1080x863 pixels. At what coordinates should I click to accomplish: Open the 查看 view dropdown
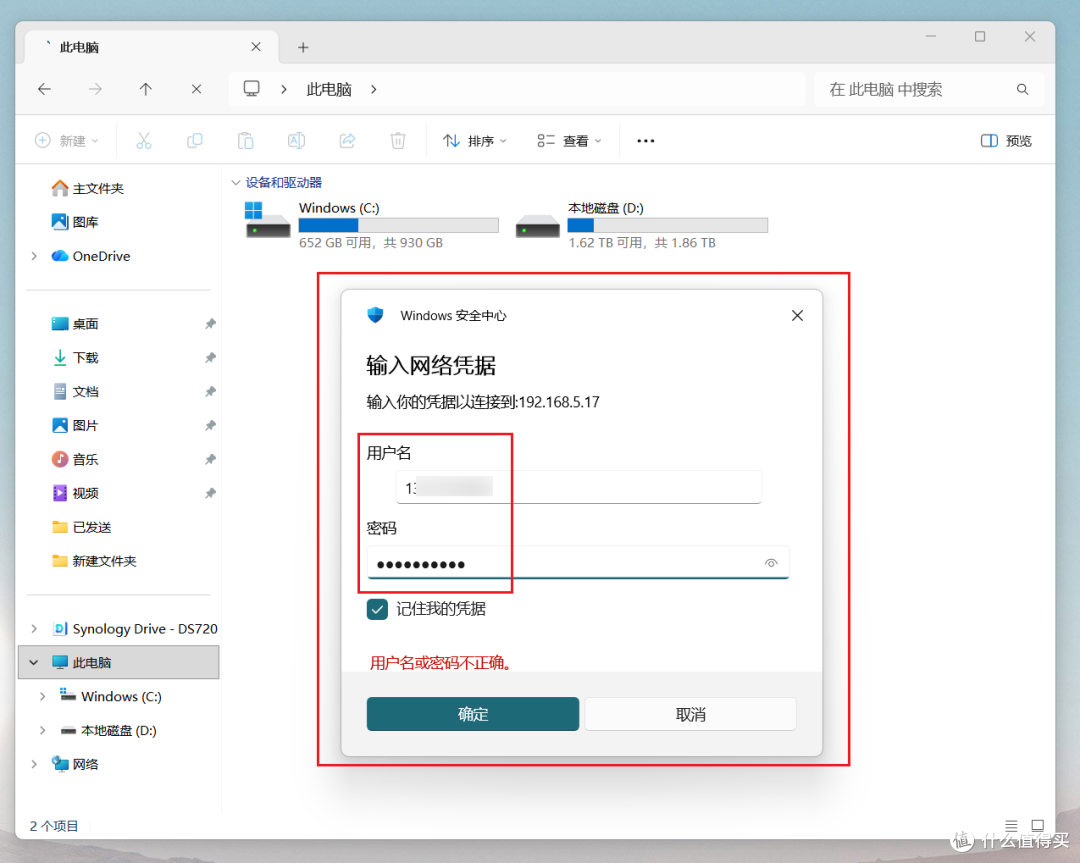click(570, 141)
